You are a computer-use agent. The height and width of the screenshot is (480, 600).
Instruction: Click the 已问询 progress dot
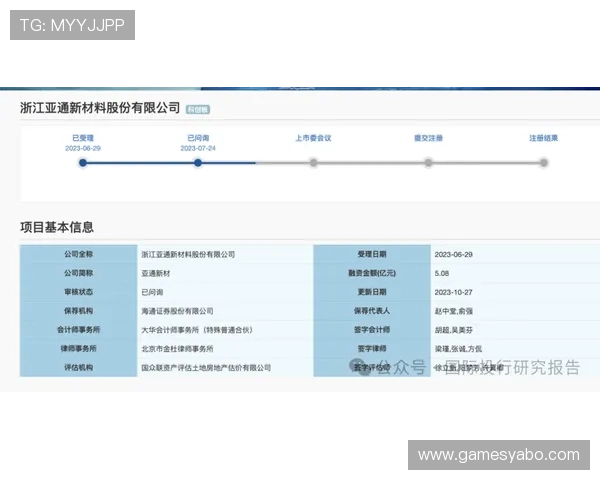tap(198, 163)
